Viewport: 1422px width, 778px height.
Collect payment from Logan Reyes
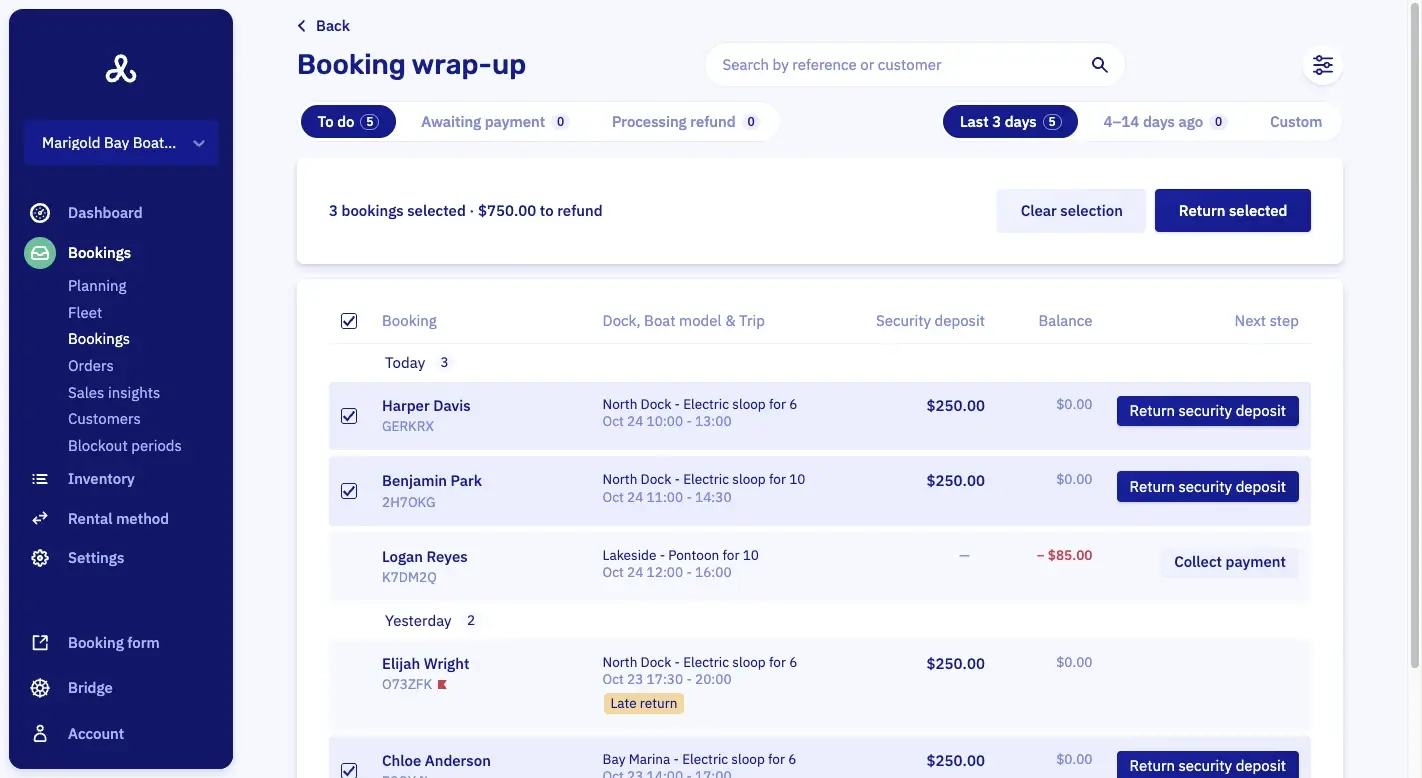pos(1230,562)
